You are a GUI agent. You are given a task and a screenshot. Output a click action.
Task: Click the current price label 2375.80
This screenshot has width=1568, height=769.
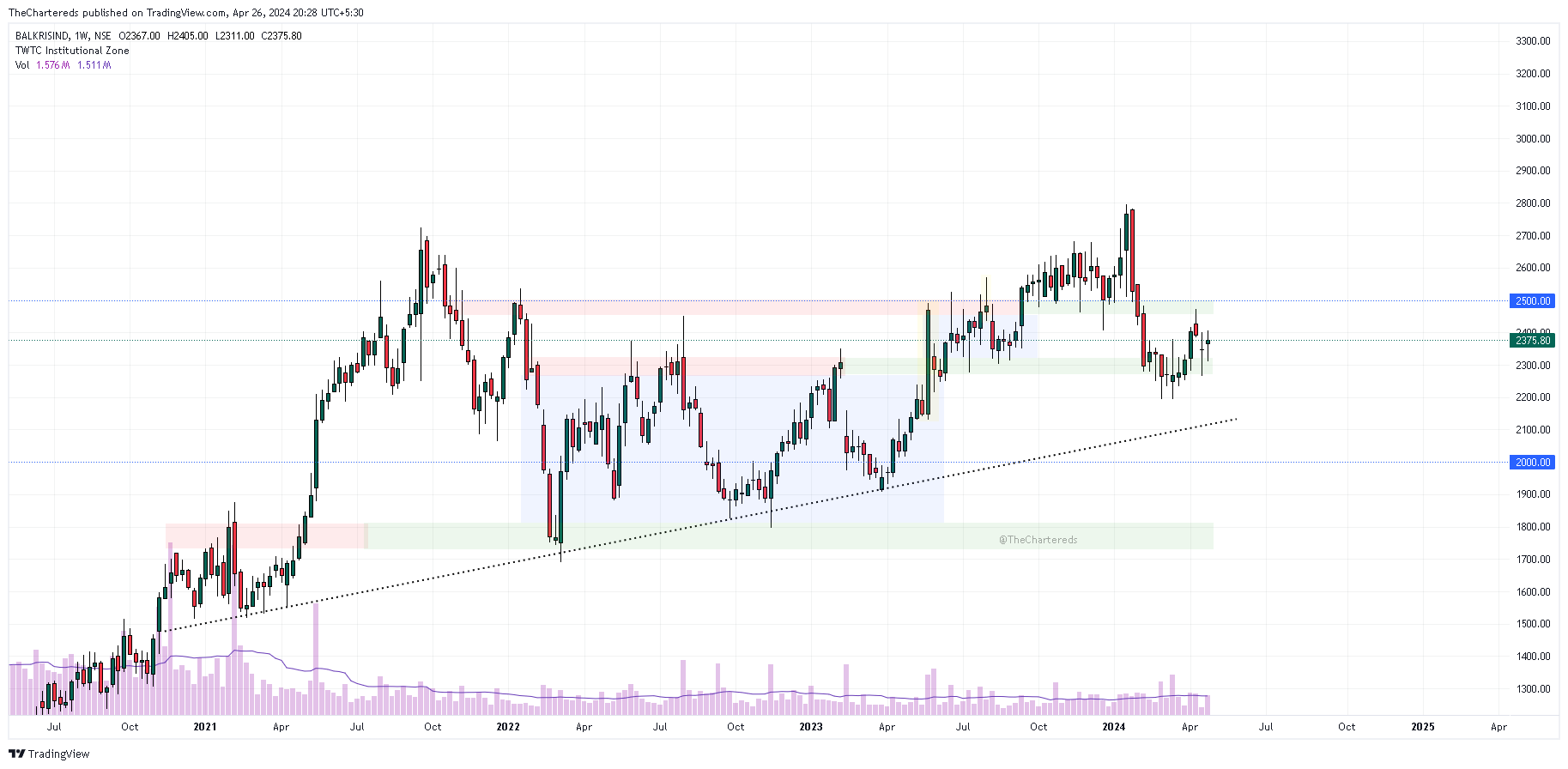click(1532, 341)
